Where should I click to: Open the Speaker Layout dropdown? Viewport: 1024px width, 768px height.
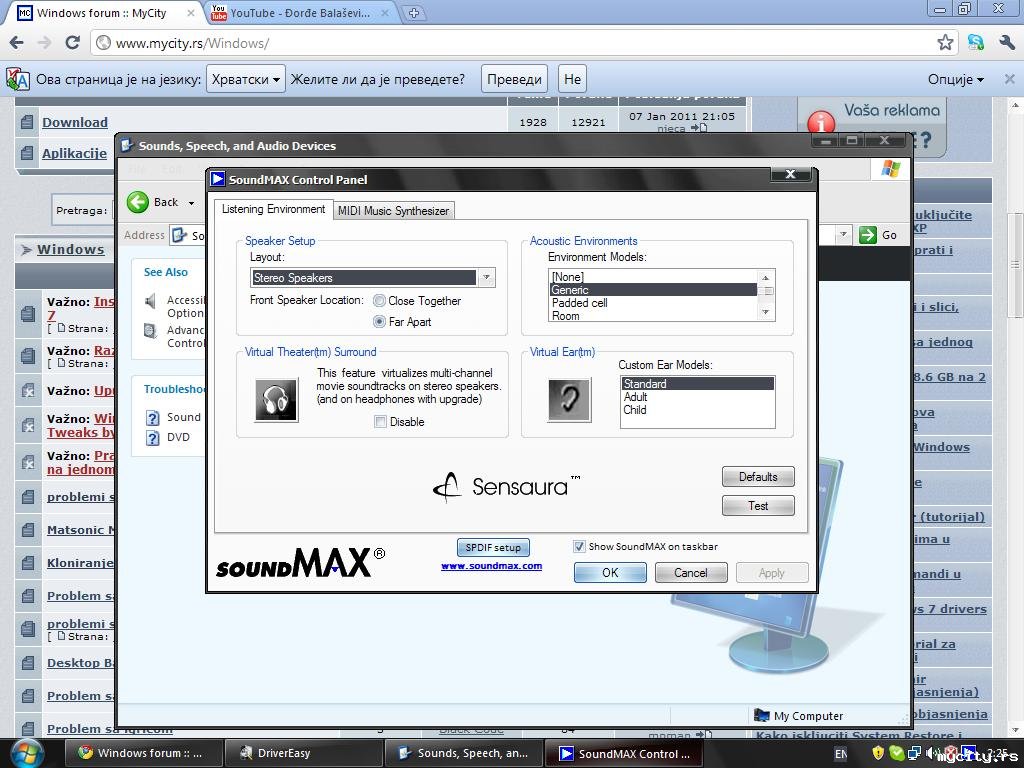point(486,278)
